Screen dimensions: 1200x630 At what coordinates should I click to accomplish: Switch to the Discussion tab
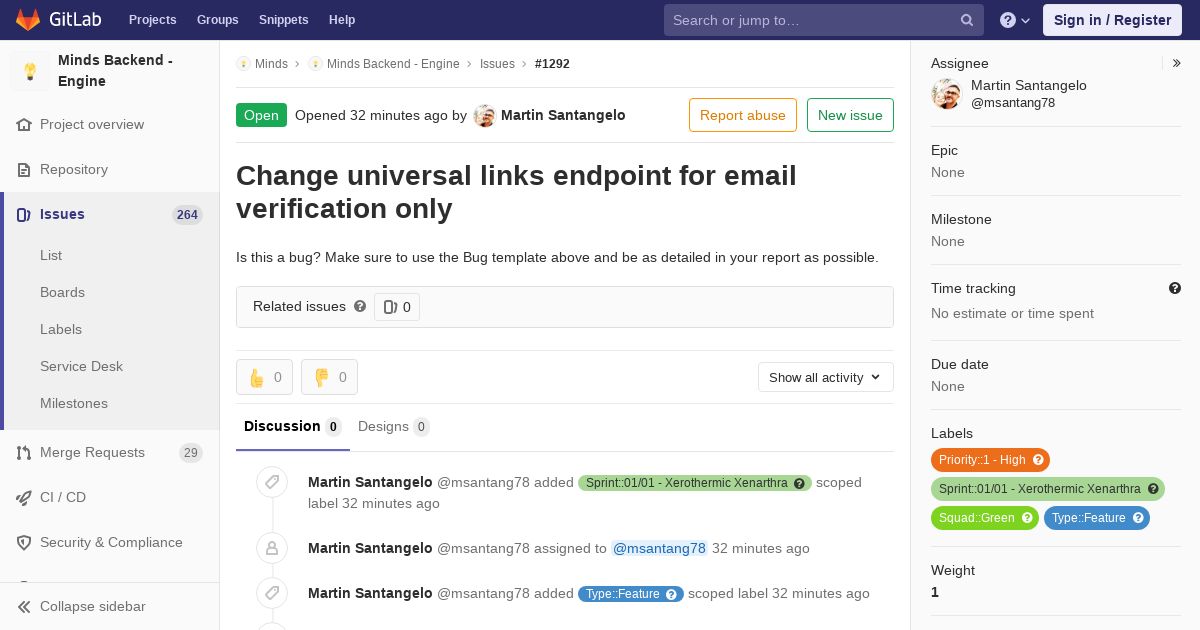coord(293,427)
